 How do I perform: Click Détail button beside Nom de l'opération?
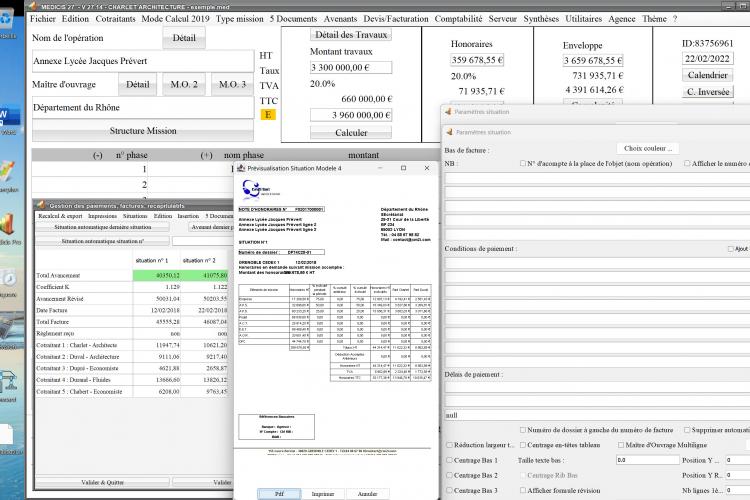tap(184, 38)
